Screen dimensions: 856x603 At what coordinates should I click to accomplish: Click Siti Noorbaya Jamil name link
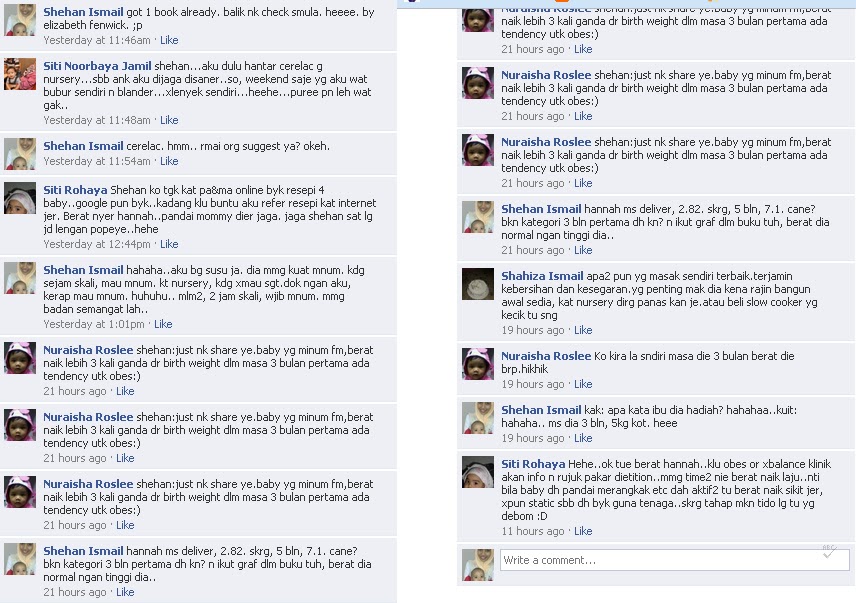[97, 66]
